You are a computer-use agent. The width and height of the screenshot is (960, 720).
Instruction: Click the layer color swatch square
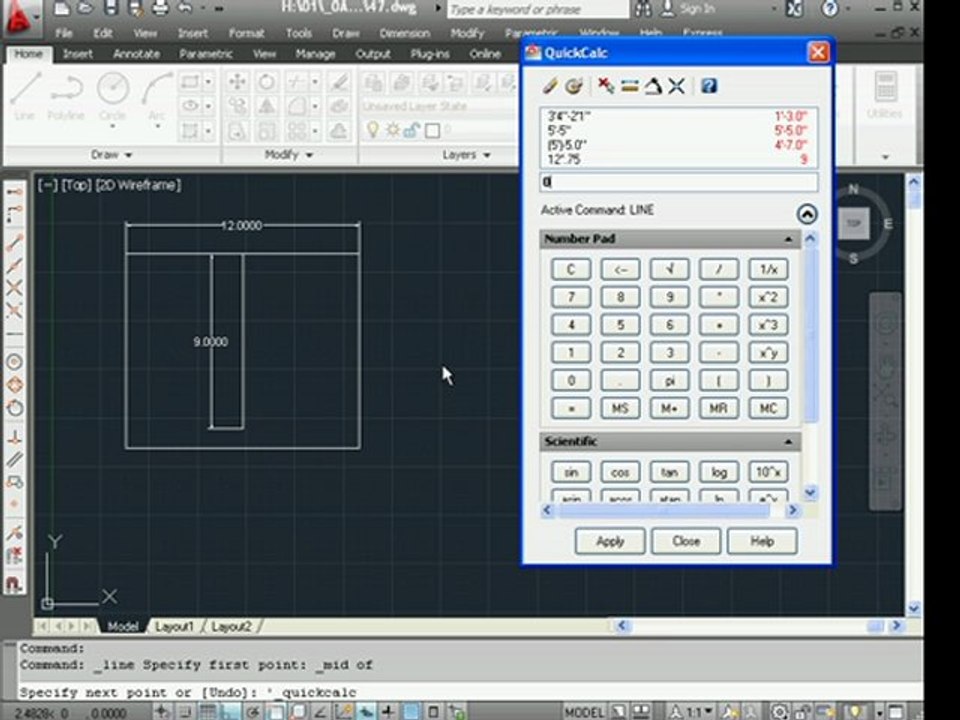click(x=432, y=130)
